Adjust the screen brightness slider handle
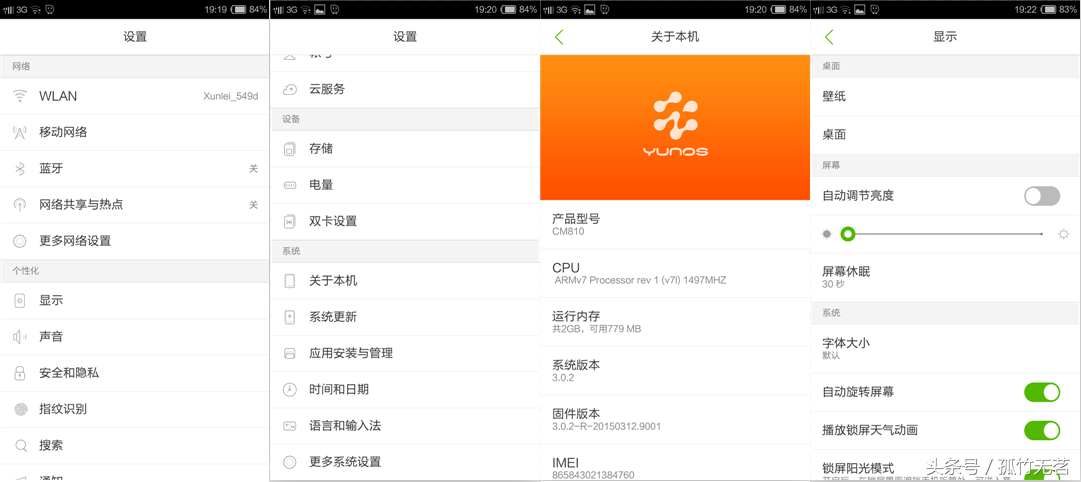This screenshot has width=1081, height=482. 848,234
